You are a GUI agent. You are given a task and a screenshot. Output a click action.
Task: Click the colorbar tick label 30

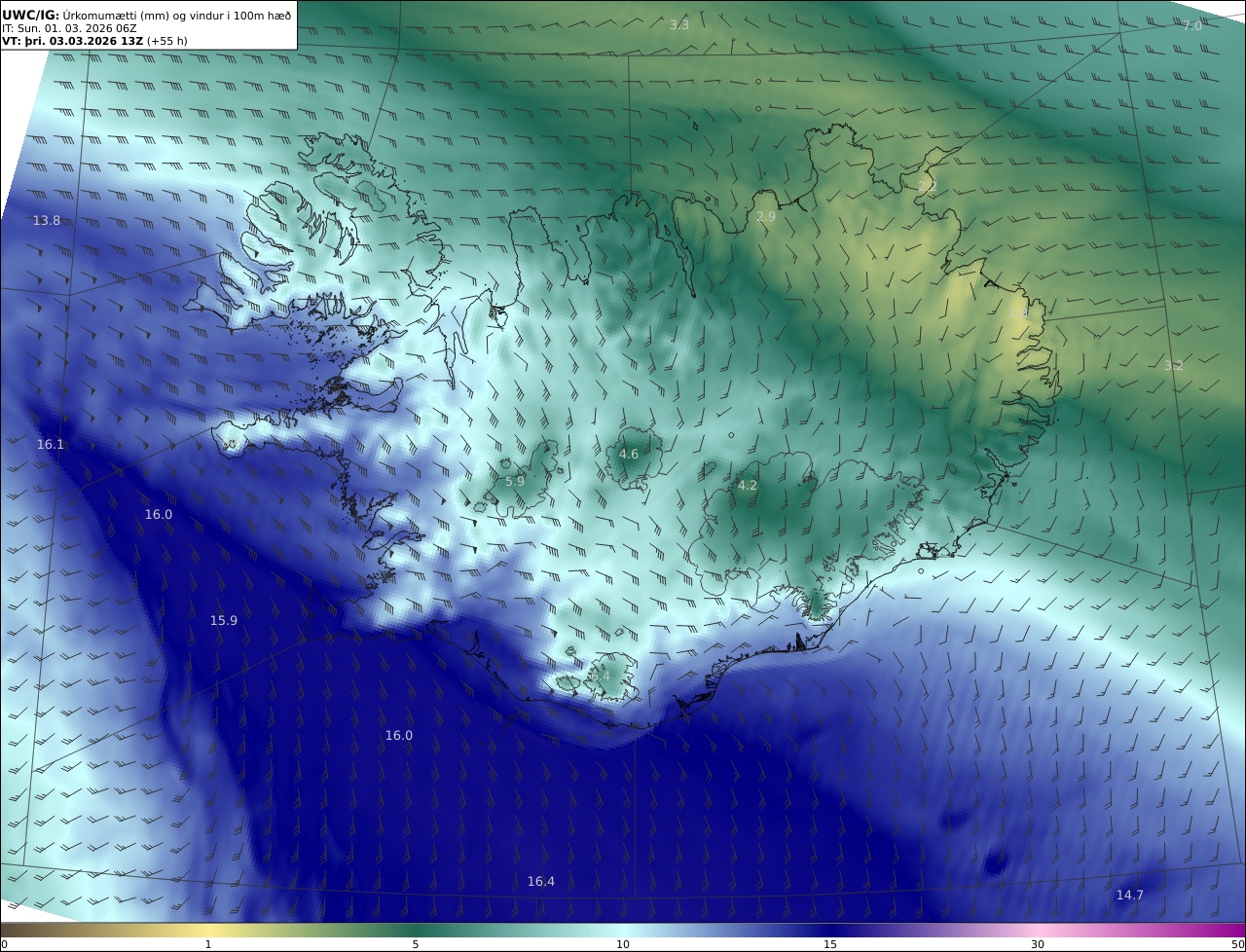tap(1038, 944)
